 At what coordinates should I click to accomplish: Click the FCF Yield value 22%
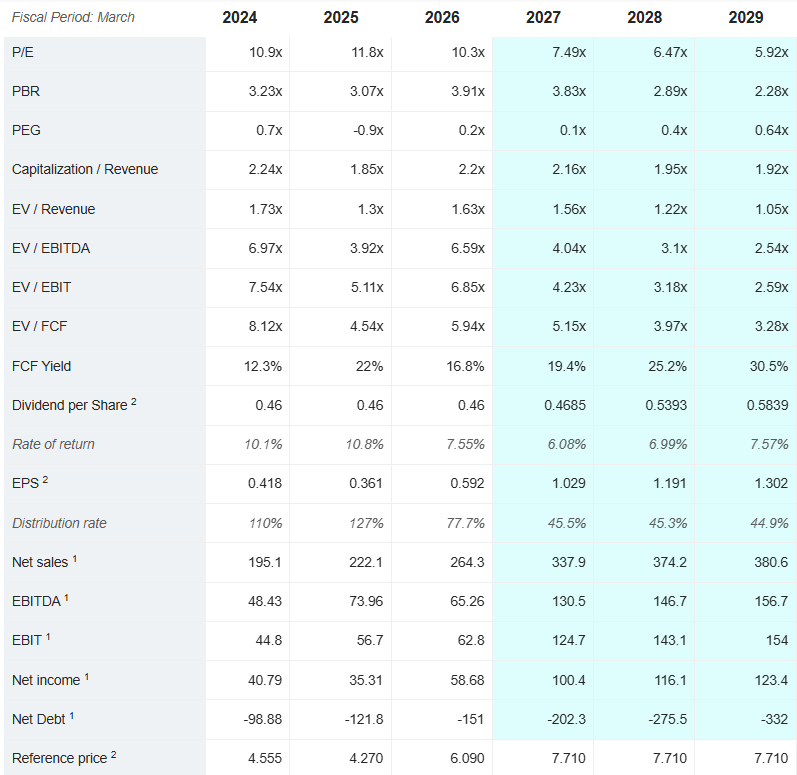point(369,366)
